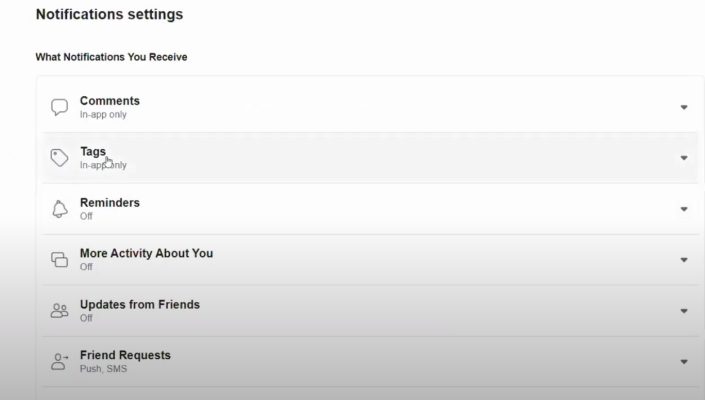Click the Comments speech bubble icon
This screenshot has height=400, width=705.
[59, 107]
